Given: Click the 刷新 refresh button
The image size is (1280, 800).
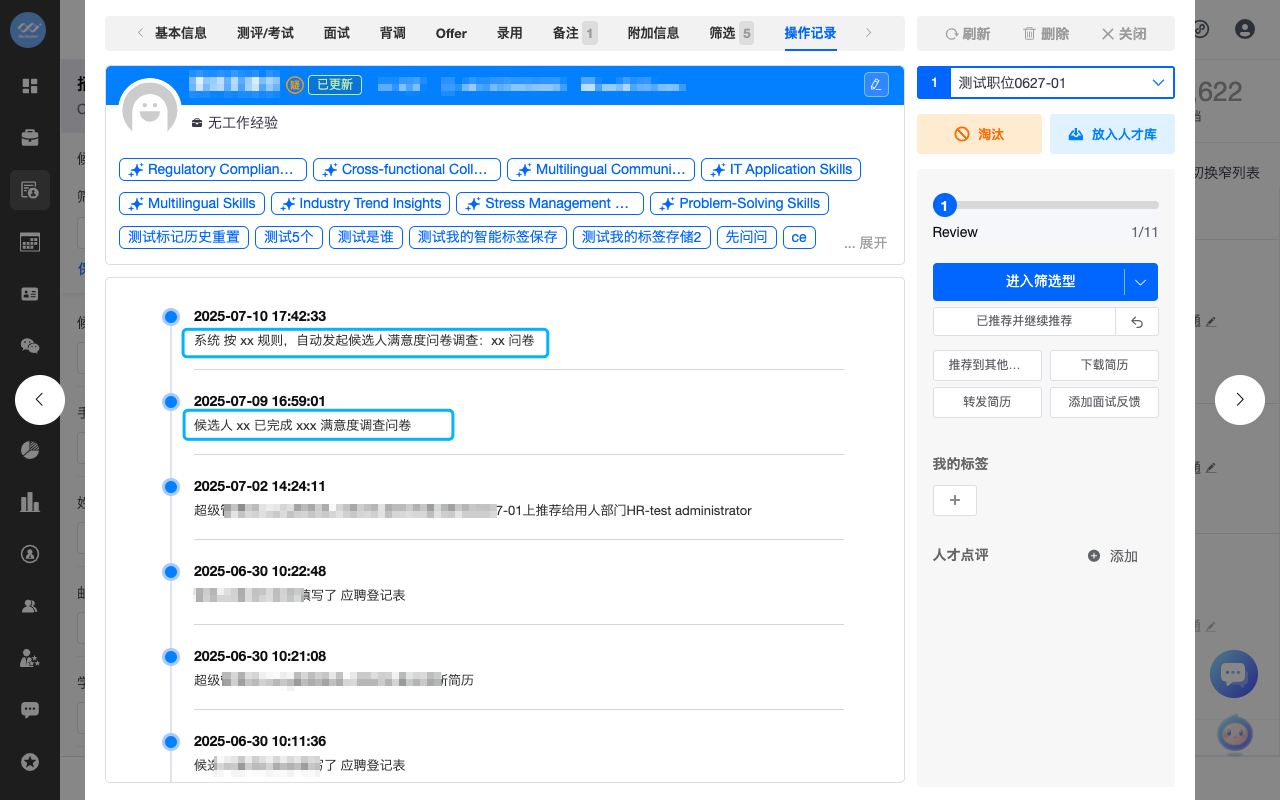Looking at the screenshot, I should coord(967,34).
